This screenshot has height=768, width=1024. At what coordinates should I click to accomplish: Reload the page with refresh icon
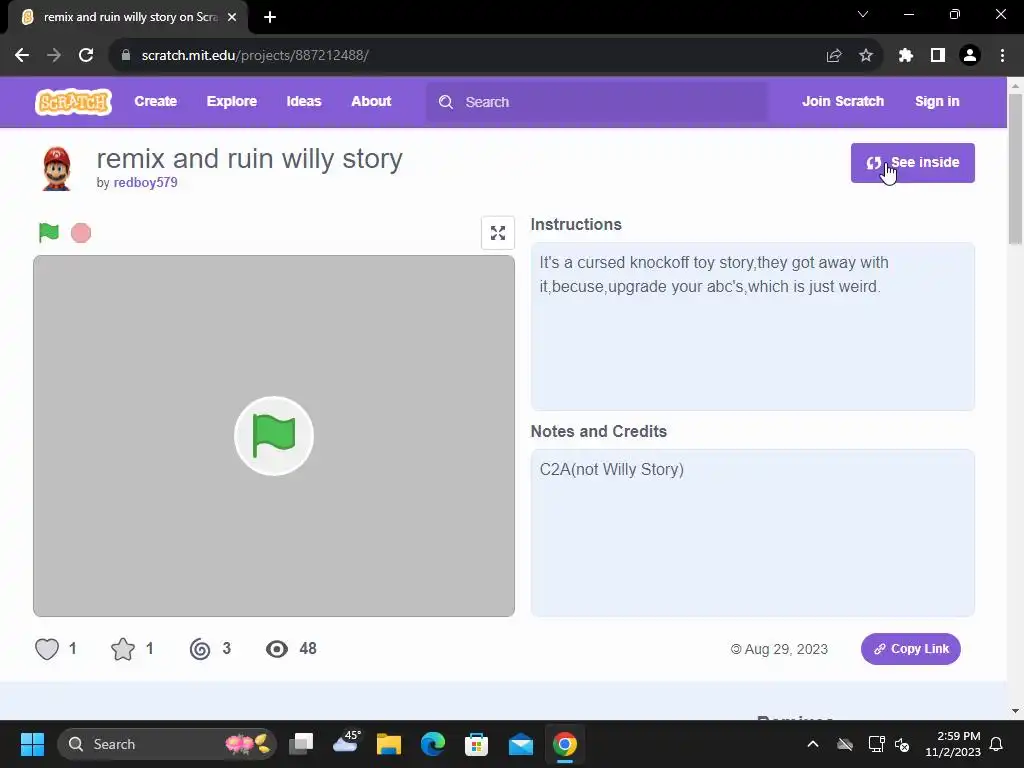tap(86, 56)
